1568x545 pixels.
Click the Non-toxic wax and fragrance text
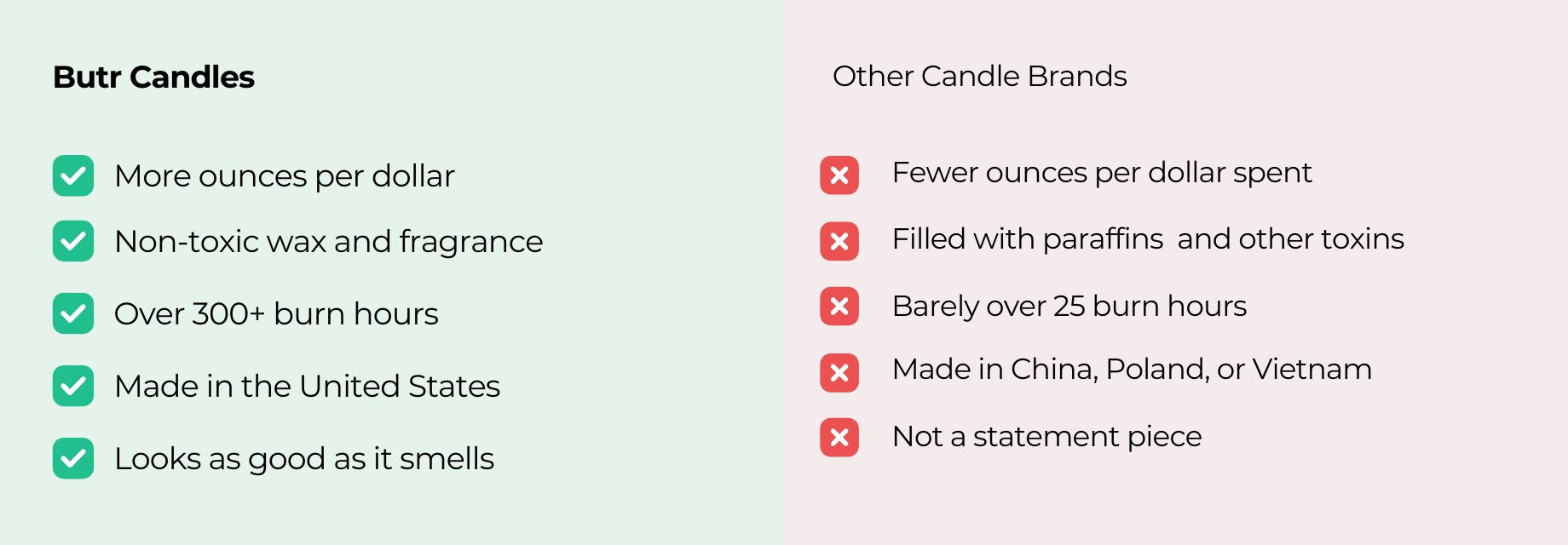tap(328, 241)
